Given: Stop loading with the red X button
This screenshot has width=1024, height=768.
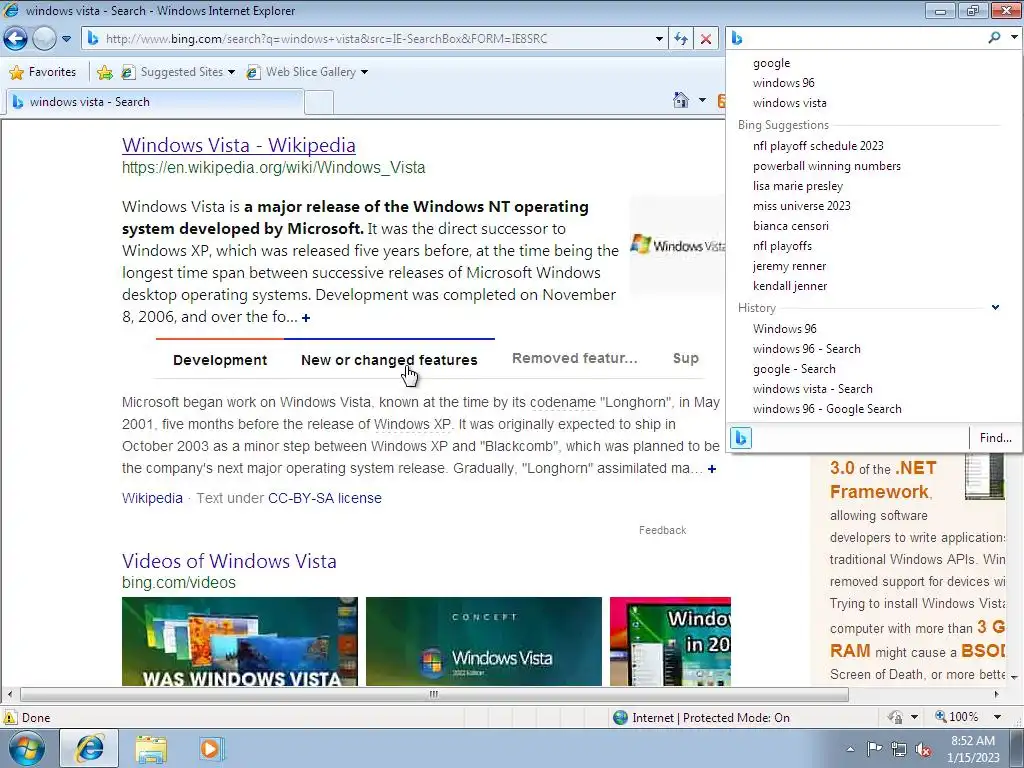Looking at the screenshot, I should [x=706, y=39].
